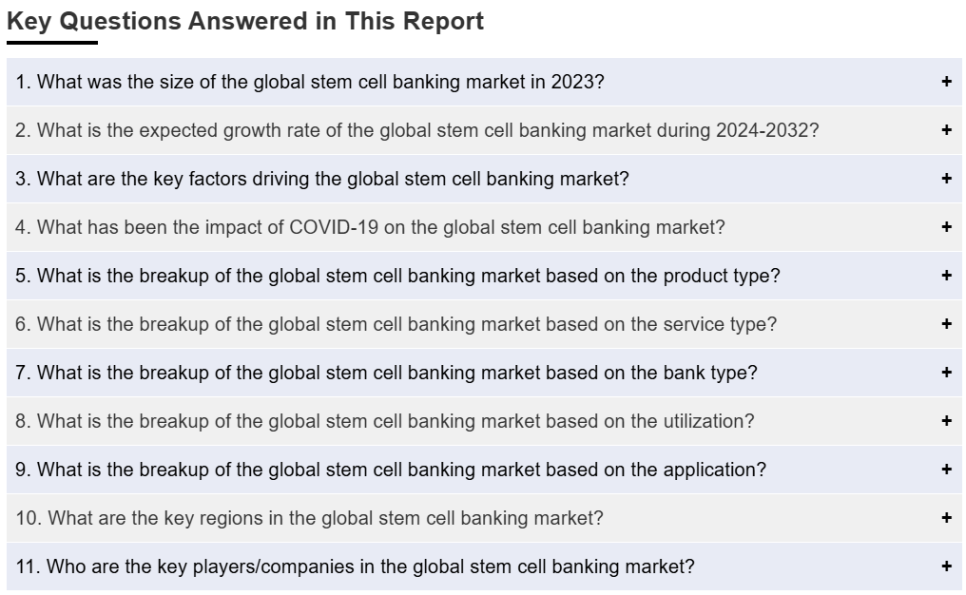Click plus icon for bank type breakup

pyautogui.click(x=946, y=372)
